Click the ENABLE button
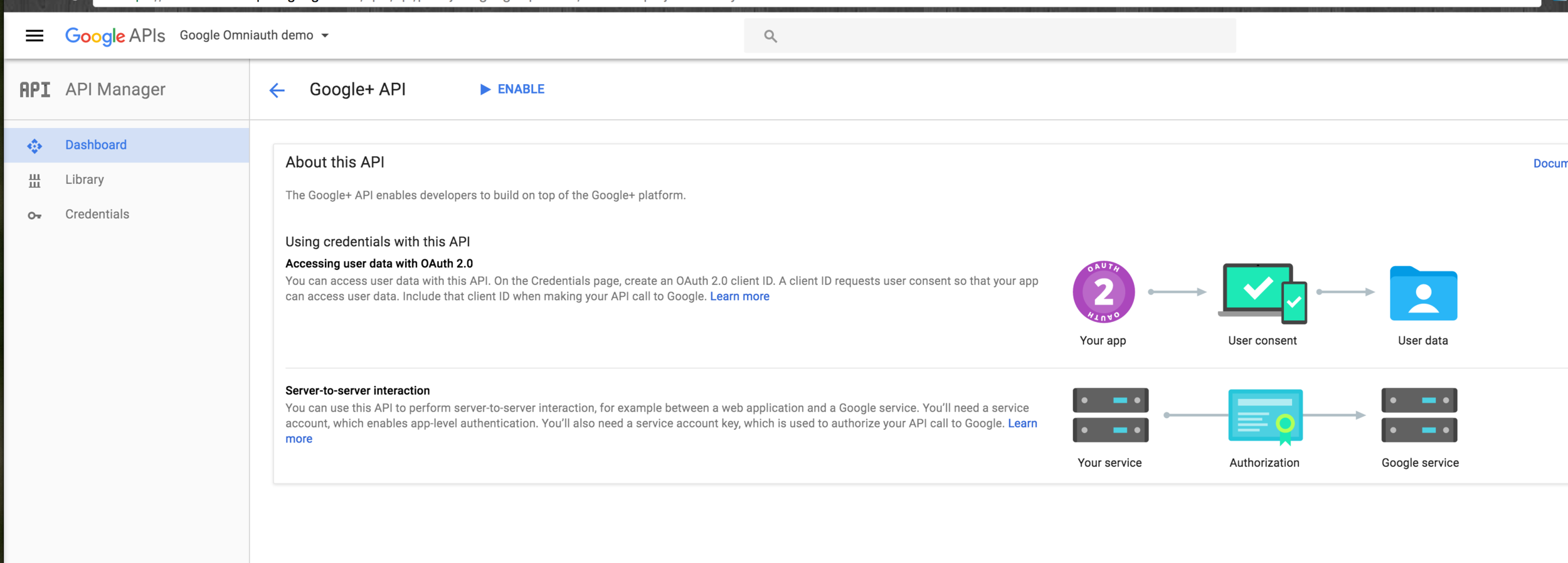This screenshot has width=1568, height=563. (512, 89)
